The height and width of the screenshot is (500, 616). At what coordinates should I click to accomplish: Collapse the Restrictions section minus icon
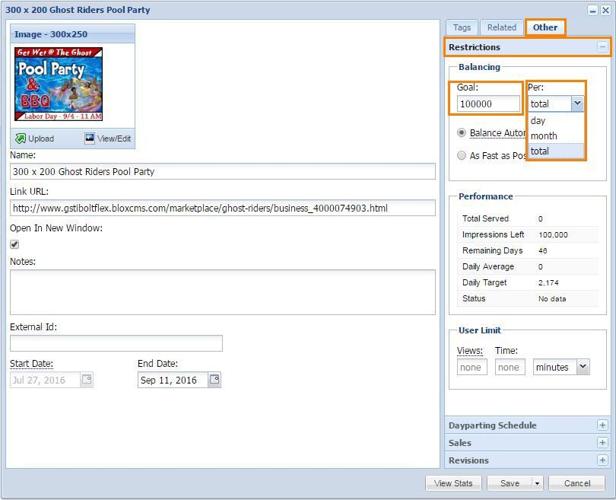602,47
